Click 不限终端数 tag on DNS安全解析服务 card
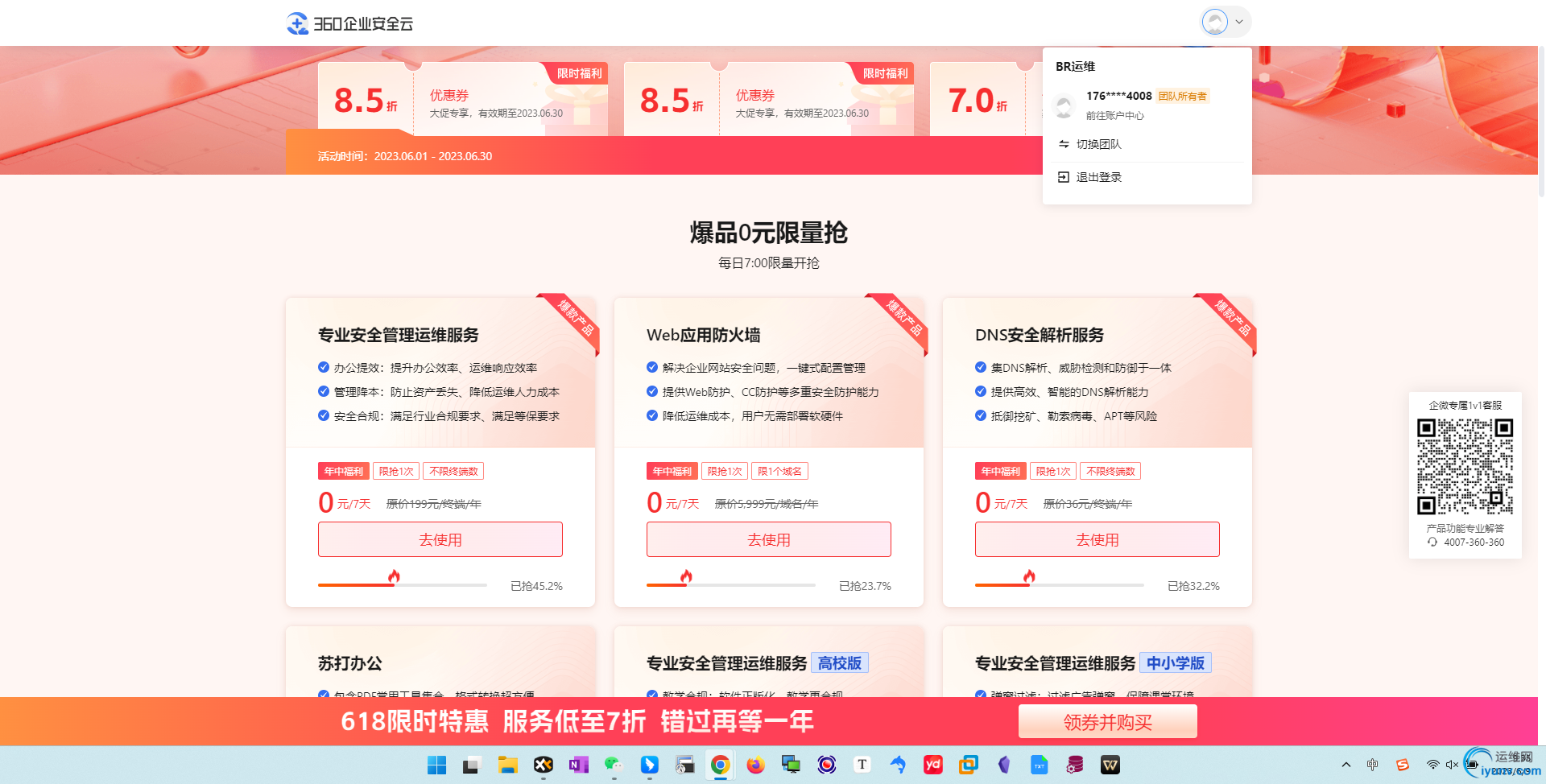The width and height of the screenshot is (1546, 784). click(1110, 472)
